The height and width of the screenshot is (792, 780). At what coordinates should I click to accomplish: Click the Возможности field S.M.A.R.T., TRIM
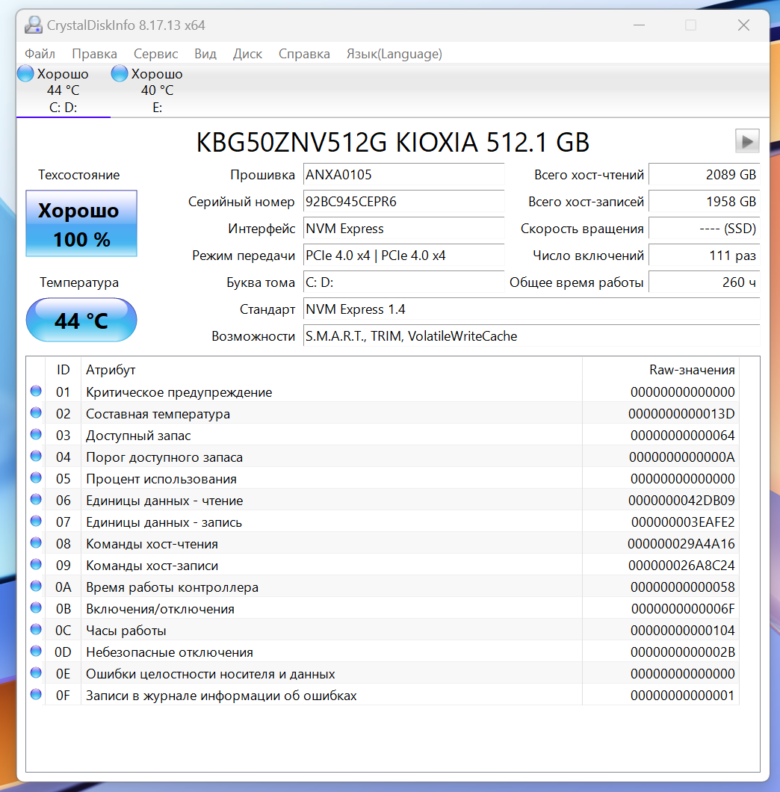tap(531, 336)
